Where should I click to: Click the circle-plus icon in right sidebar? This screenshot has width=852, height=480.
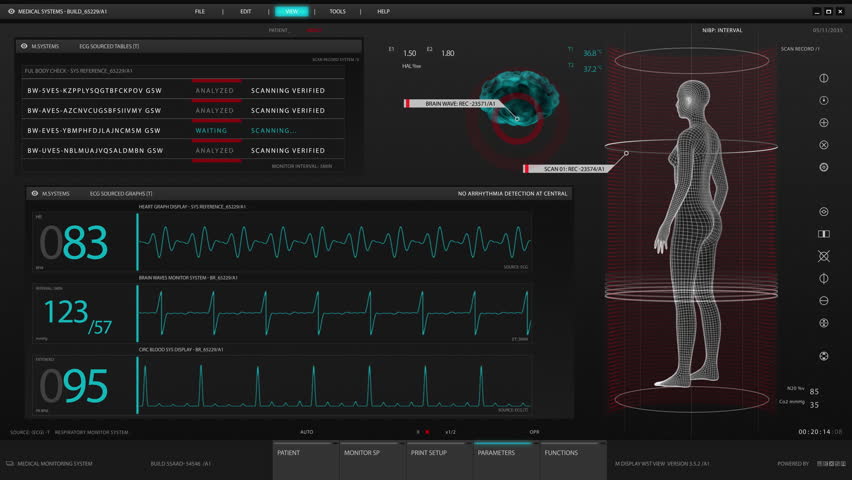pyautogui.click(x=824, y=123)
